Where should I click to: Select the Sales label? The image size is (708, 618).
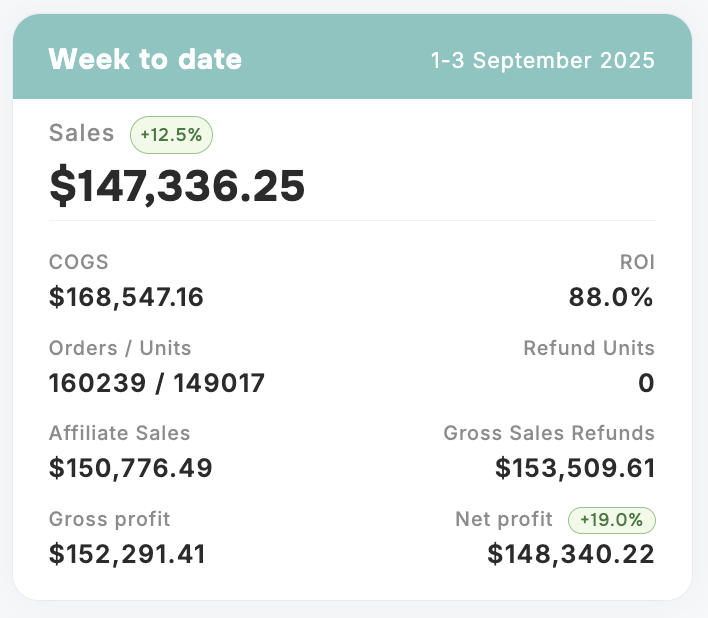82,134
